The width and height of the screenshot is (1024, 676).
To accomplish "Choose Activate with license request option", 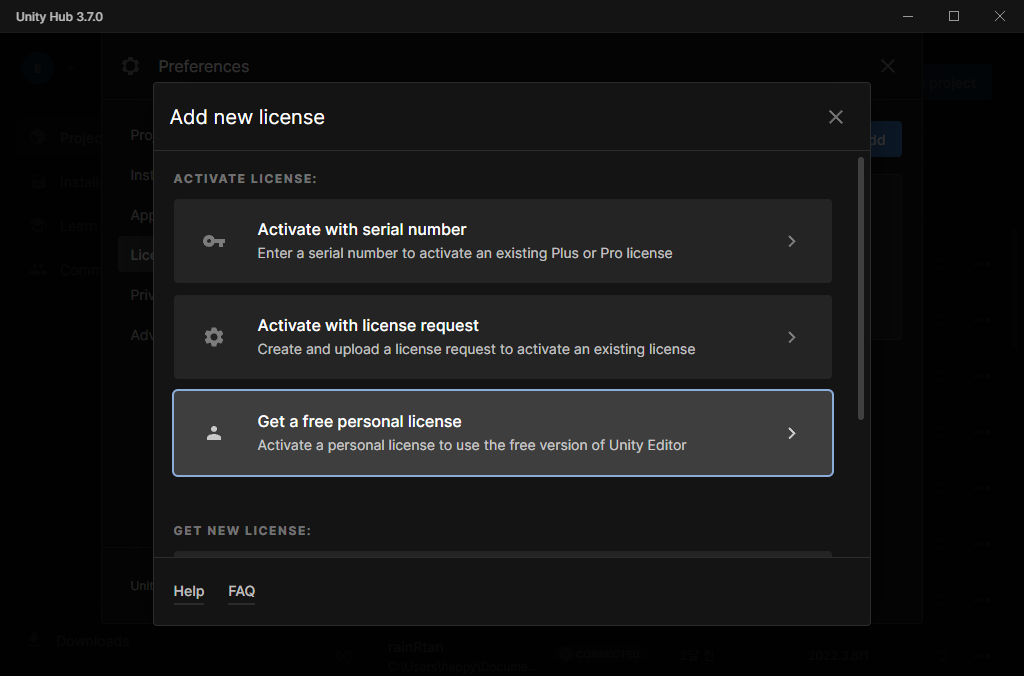I will (503, 337).
